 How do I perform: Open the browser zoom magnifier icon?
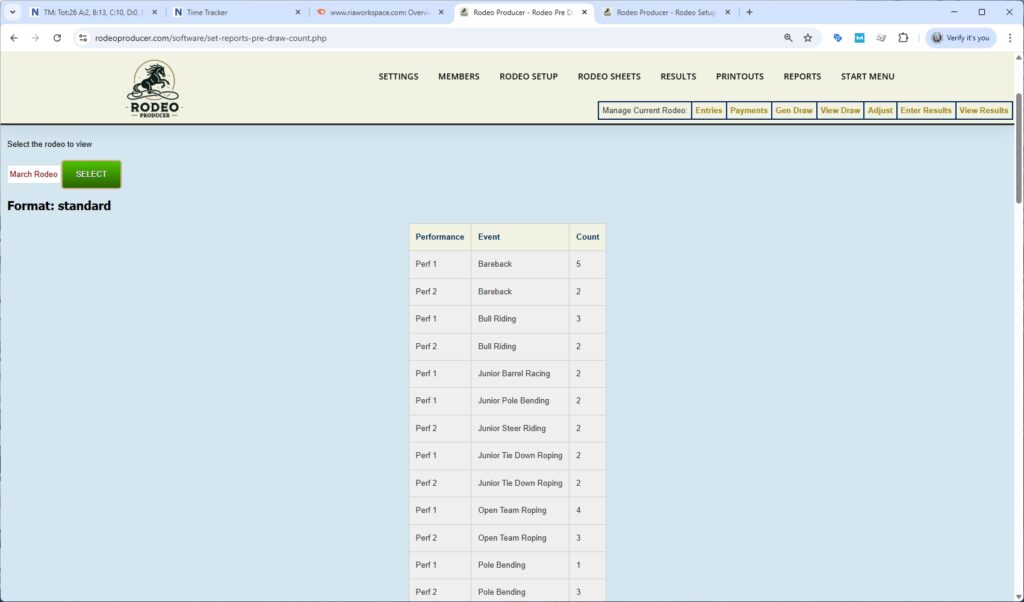coord(788,38)
